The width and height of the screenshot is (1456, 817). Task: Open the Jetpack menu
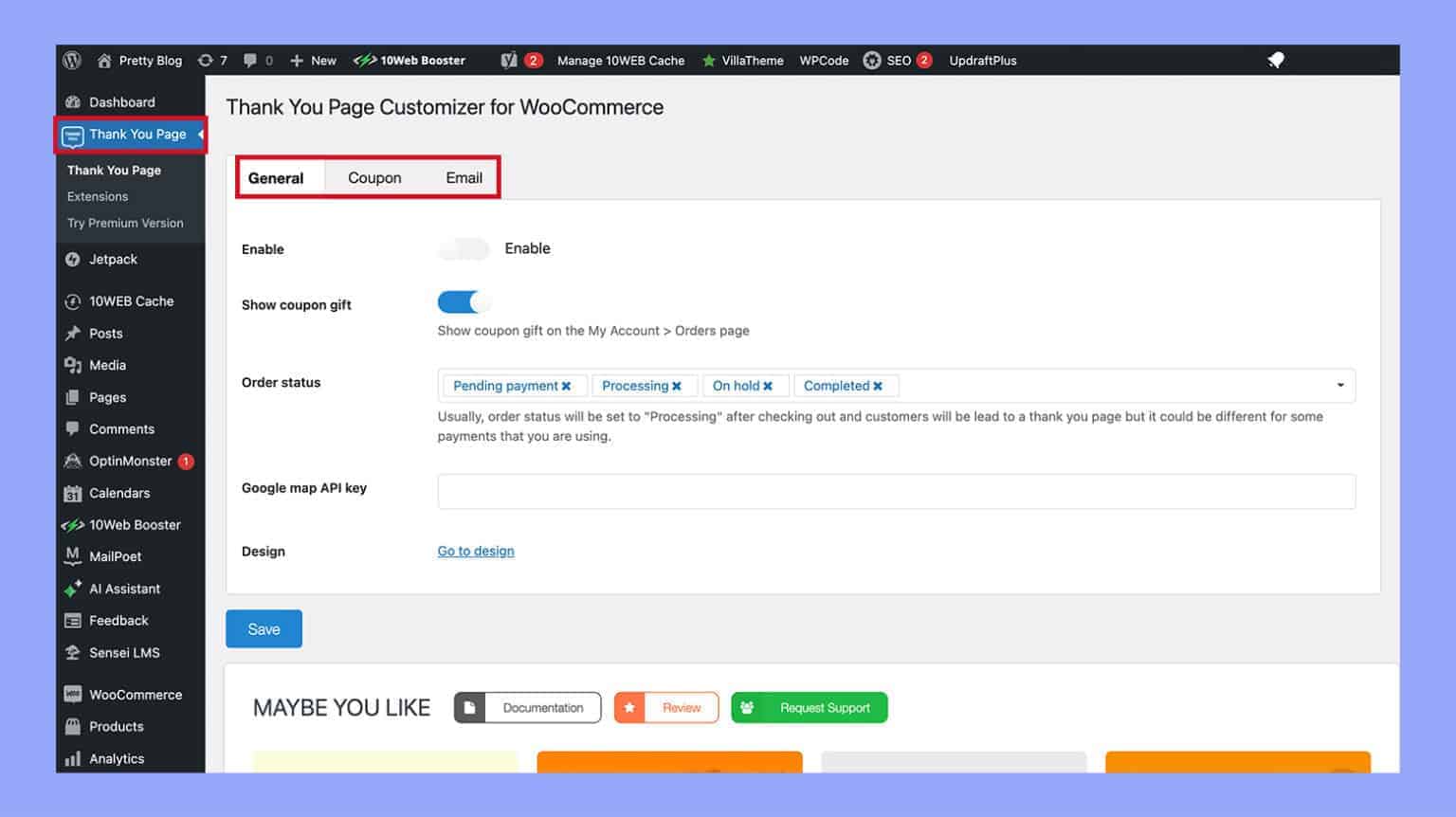112,259
